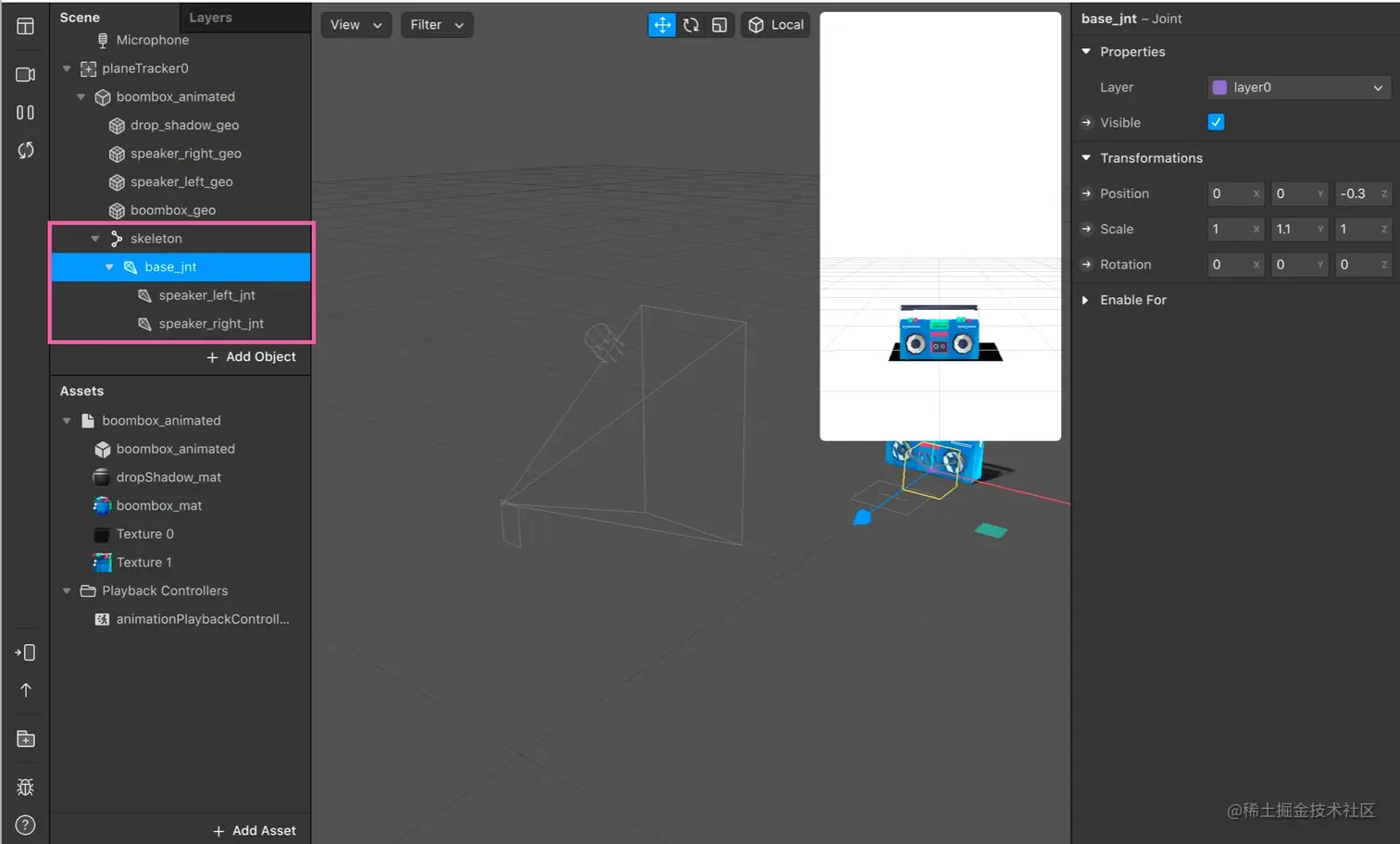Image resolution: width=1400 pixels, height=844 pixels.
Task: Click the Position arrow icon in Transformations
Action: point(1086,193)
